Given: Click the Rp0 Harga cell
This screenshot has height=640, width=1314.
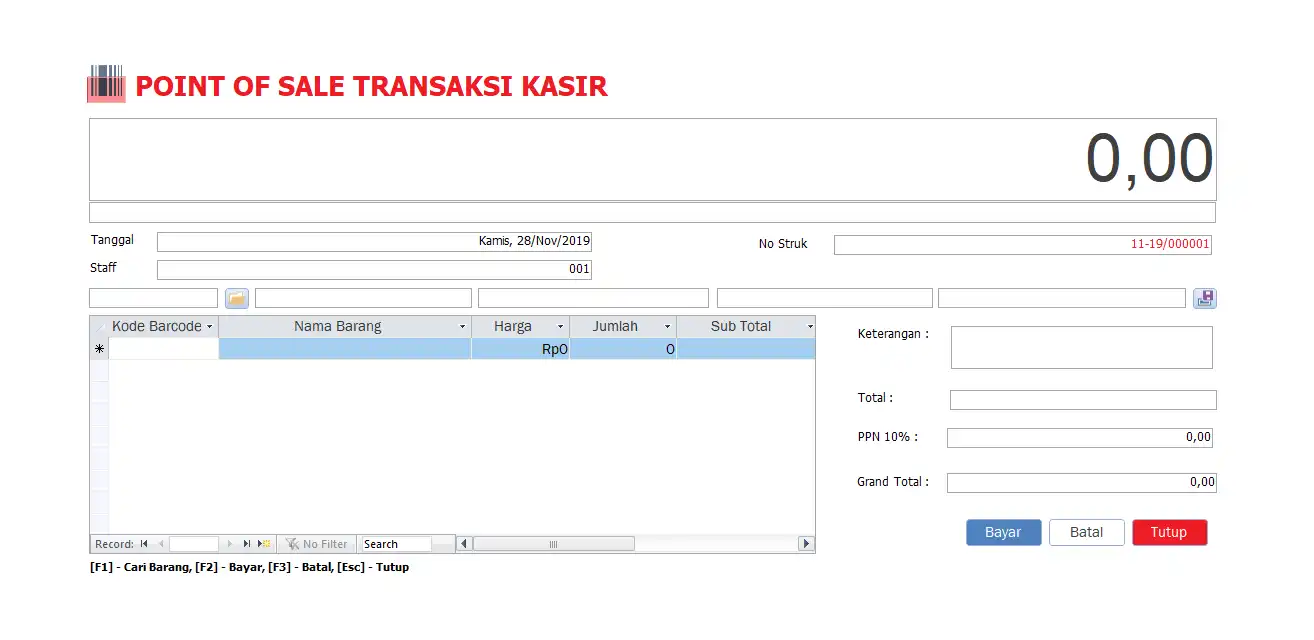Looking at the screenshot, I should coord(520,349).
